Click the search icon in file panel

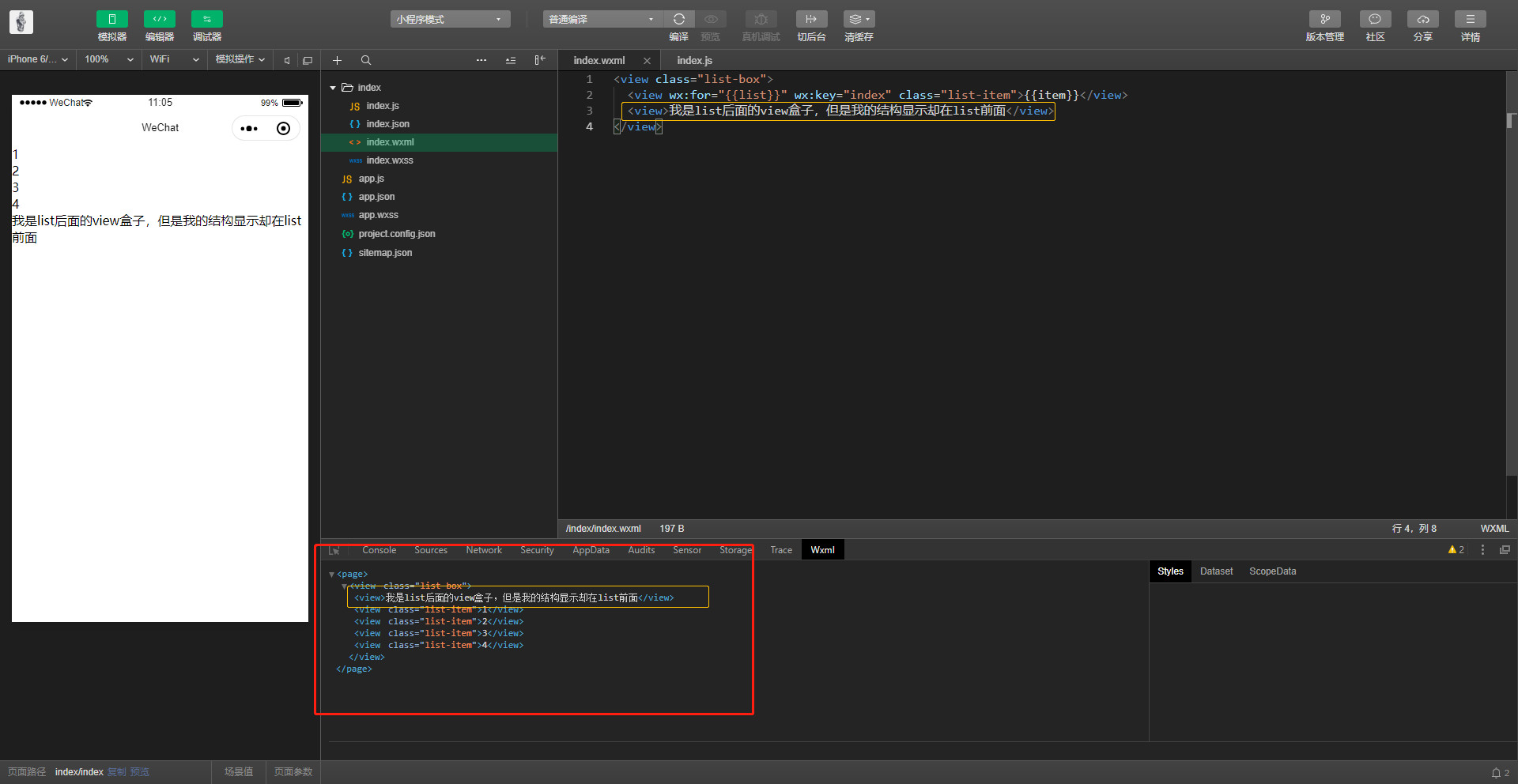(x=366, y=60)
